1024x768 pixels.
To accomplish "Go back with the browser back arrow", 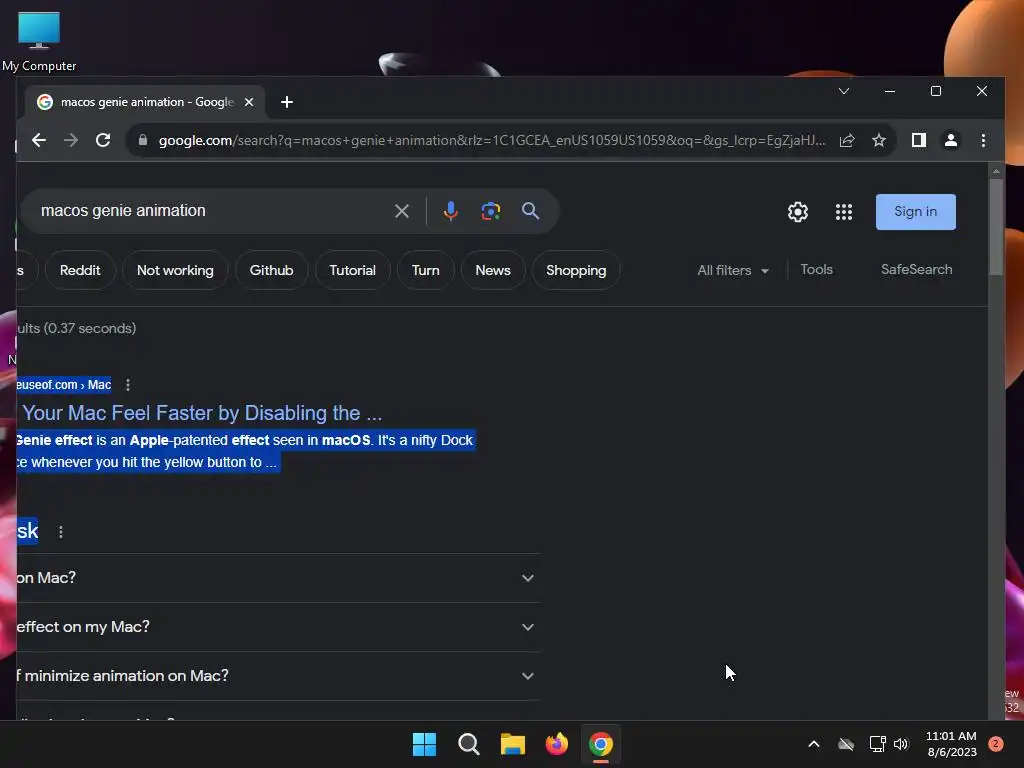I will click(39, 140).
